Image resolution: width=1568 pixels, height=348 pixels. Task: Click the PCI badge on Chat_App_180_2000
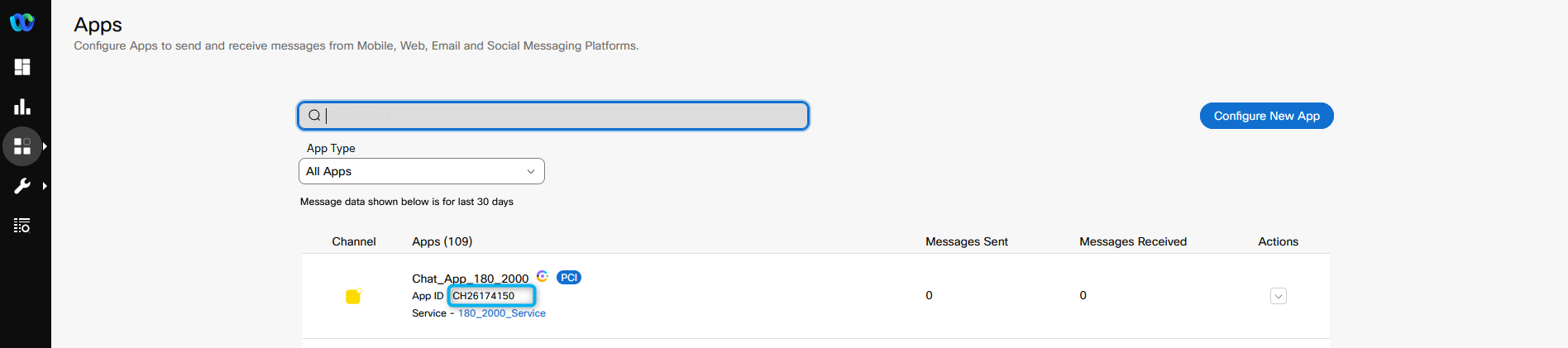(x=569, y=278)
